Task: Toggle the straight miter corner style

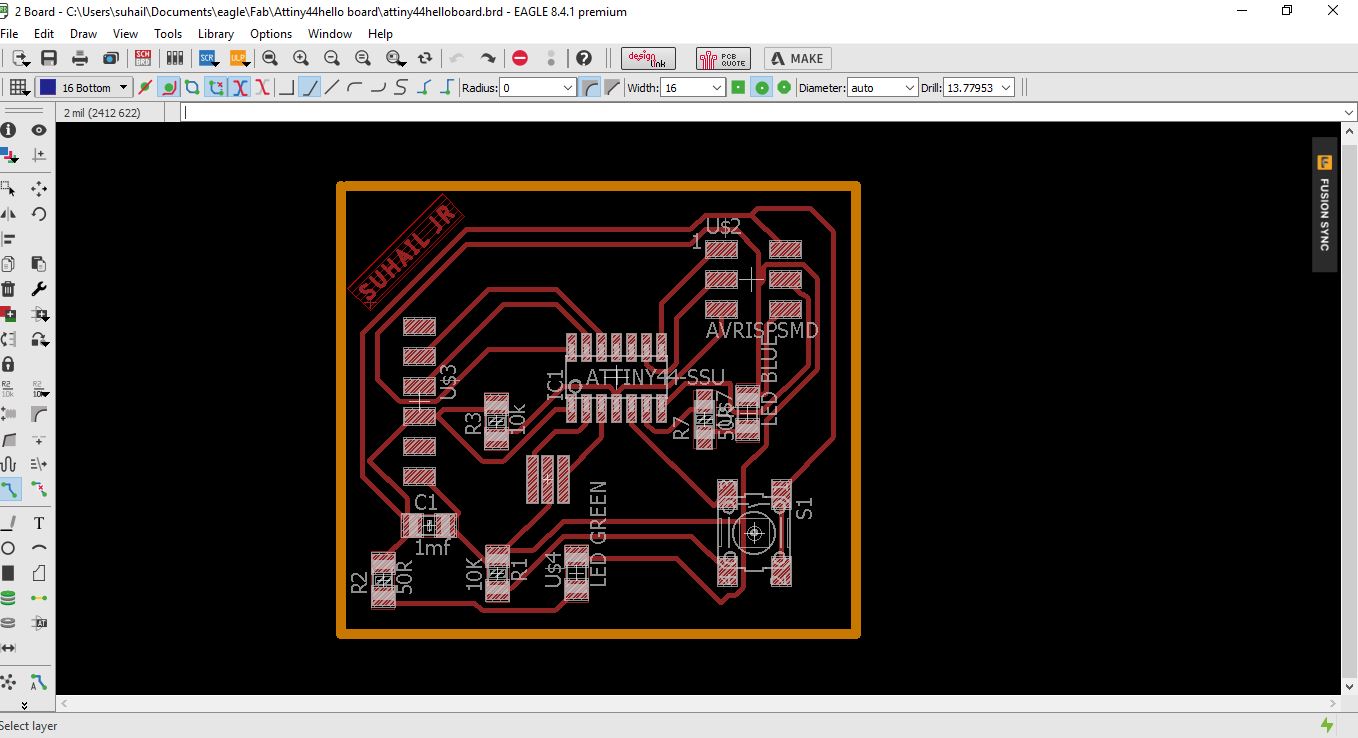Action: tap(612, 88)
